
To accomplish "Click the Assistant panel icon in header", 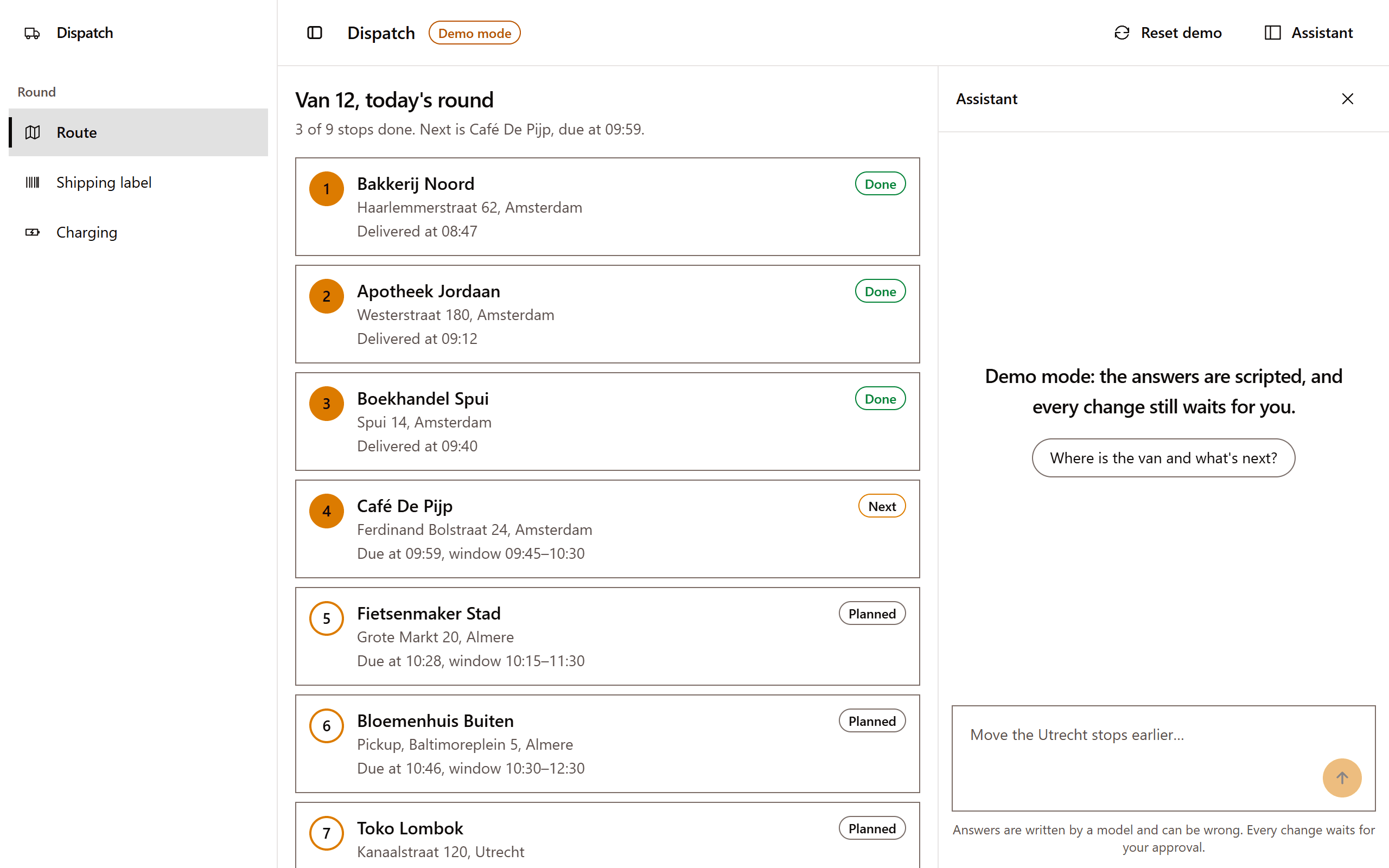I will pyautogui.click(x=1272, y=33).
